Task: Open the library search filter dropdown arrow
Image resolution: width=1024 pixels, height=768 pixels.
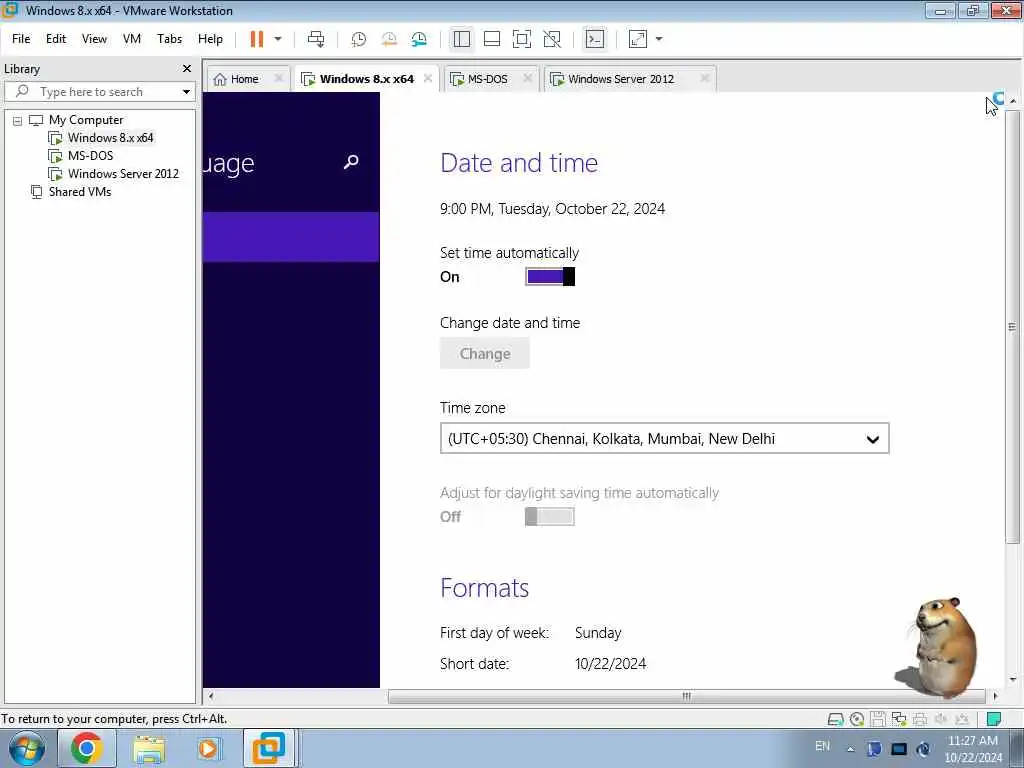Action: 186,92
